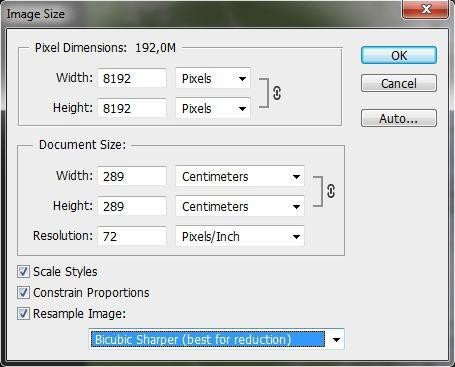The height and width of the screenshot is (367, 455).
Task: Click the Document Size Height field 289
Action: [132, 206]
